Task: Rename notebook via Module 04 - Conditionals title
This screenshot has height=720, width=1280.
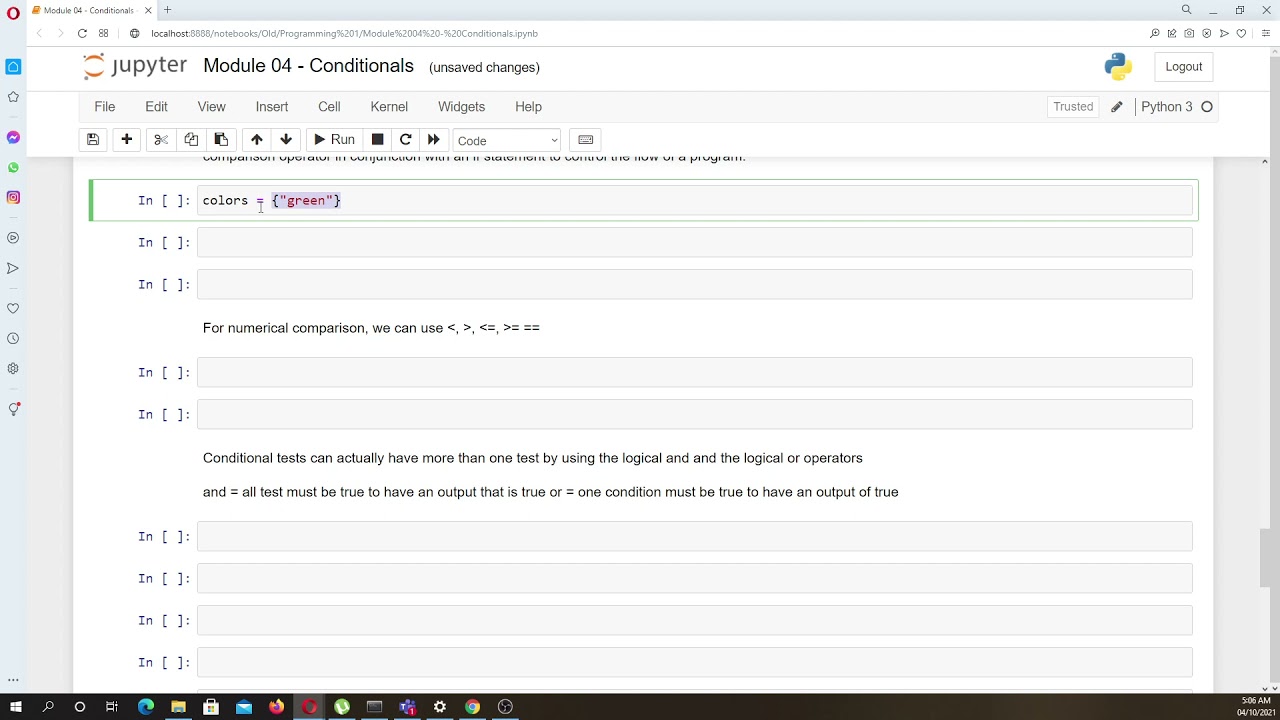Action: click(308, 66)
